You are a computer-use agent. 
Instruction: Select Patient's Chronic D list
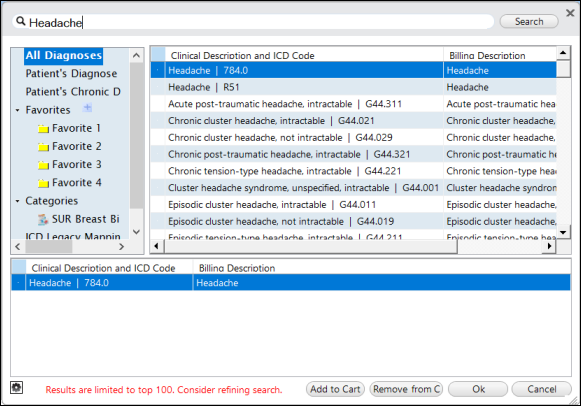73,91
